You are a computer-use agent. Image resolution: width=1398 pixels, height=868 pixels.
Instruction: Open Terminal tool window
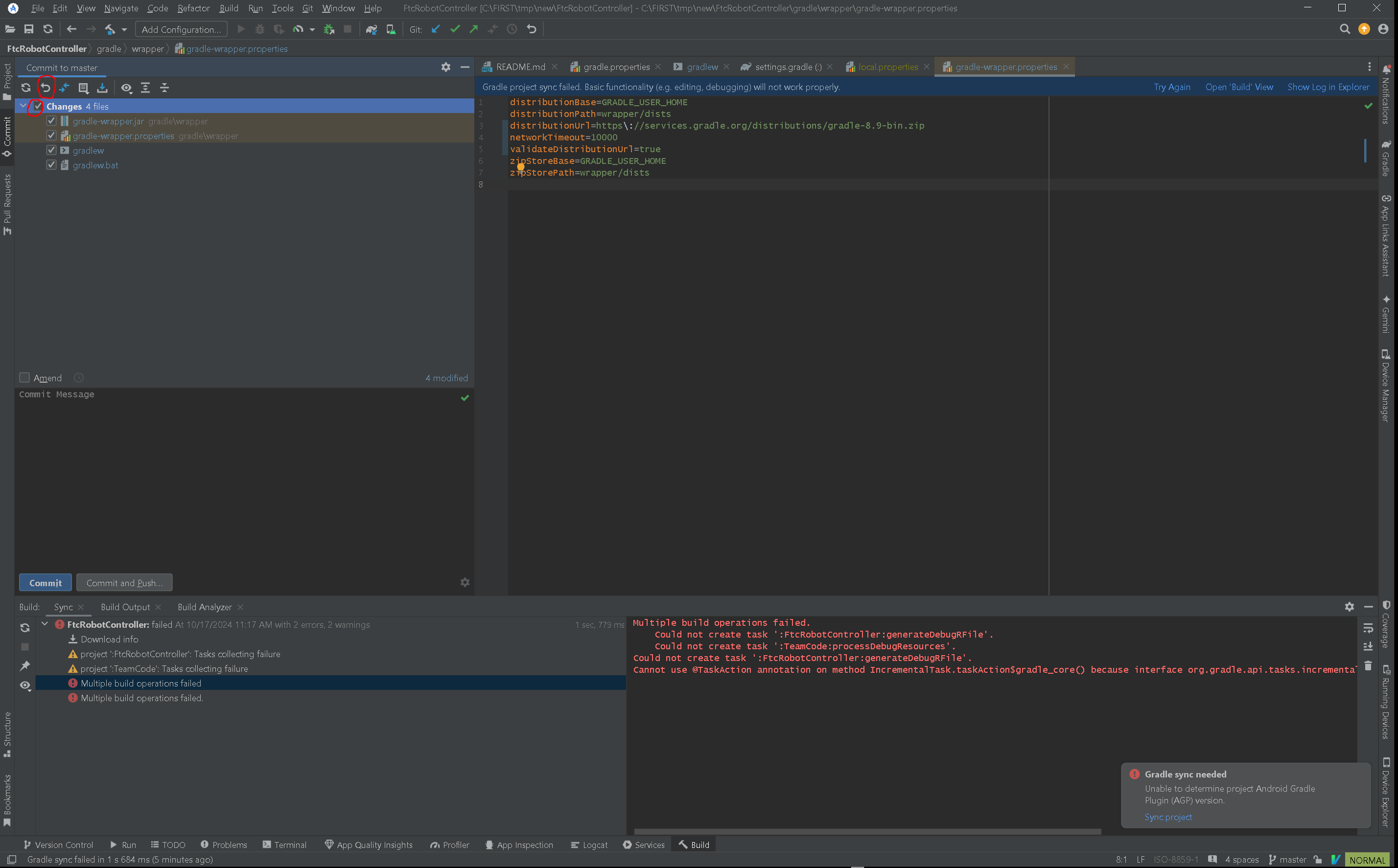[284, 845]
